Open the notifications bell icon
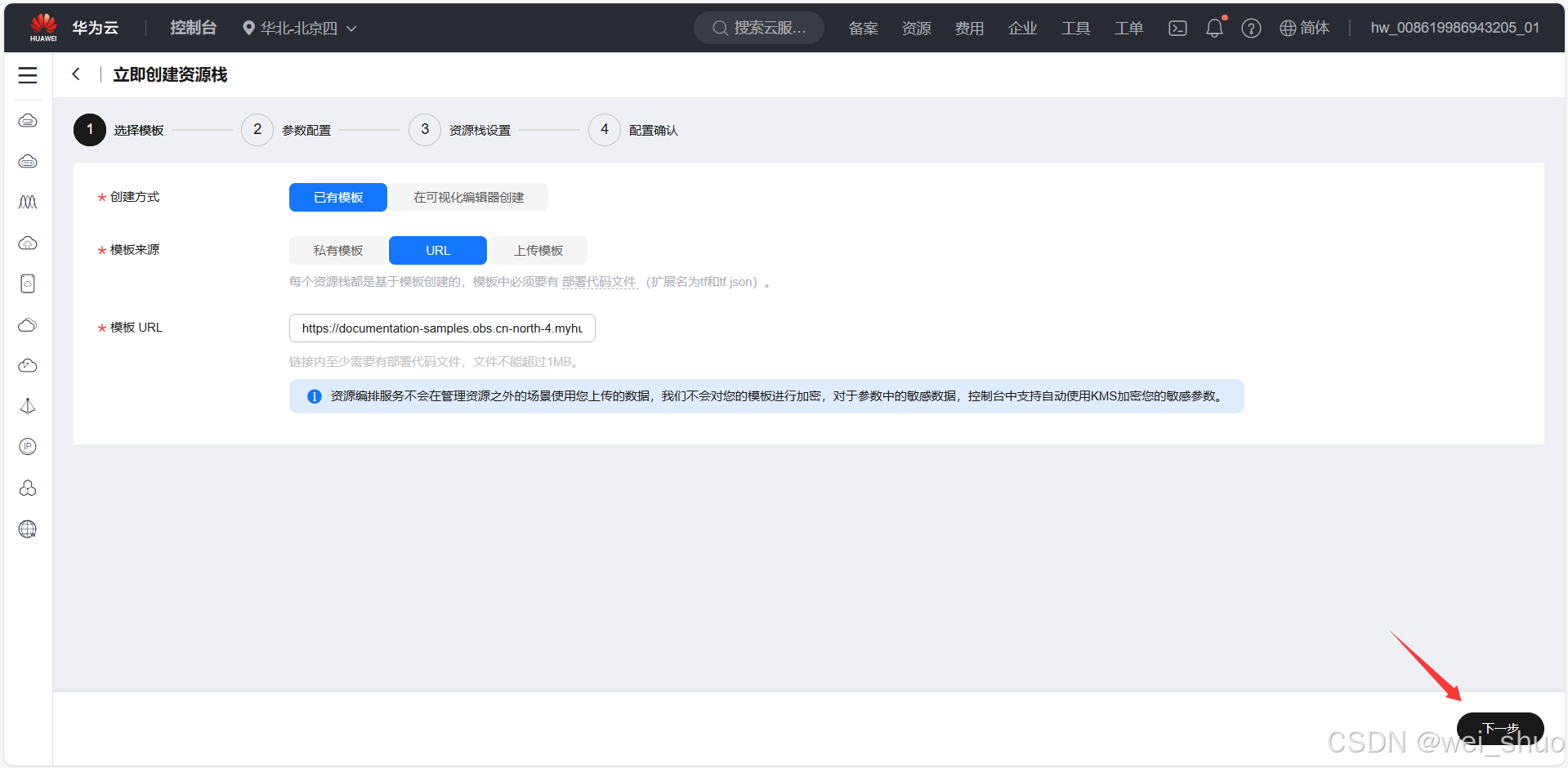The image size is (1568, 768). pos(1214,28)
